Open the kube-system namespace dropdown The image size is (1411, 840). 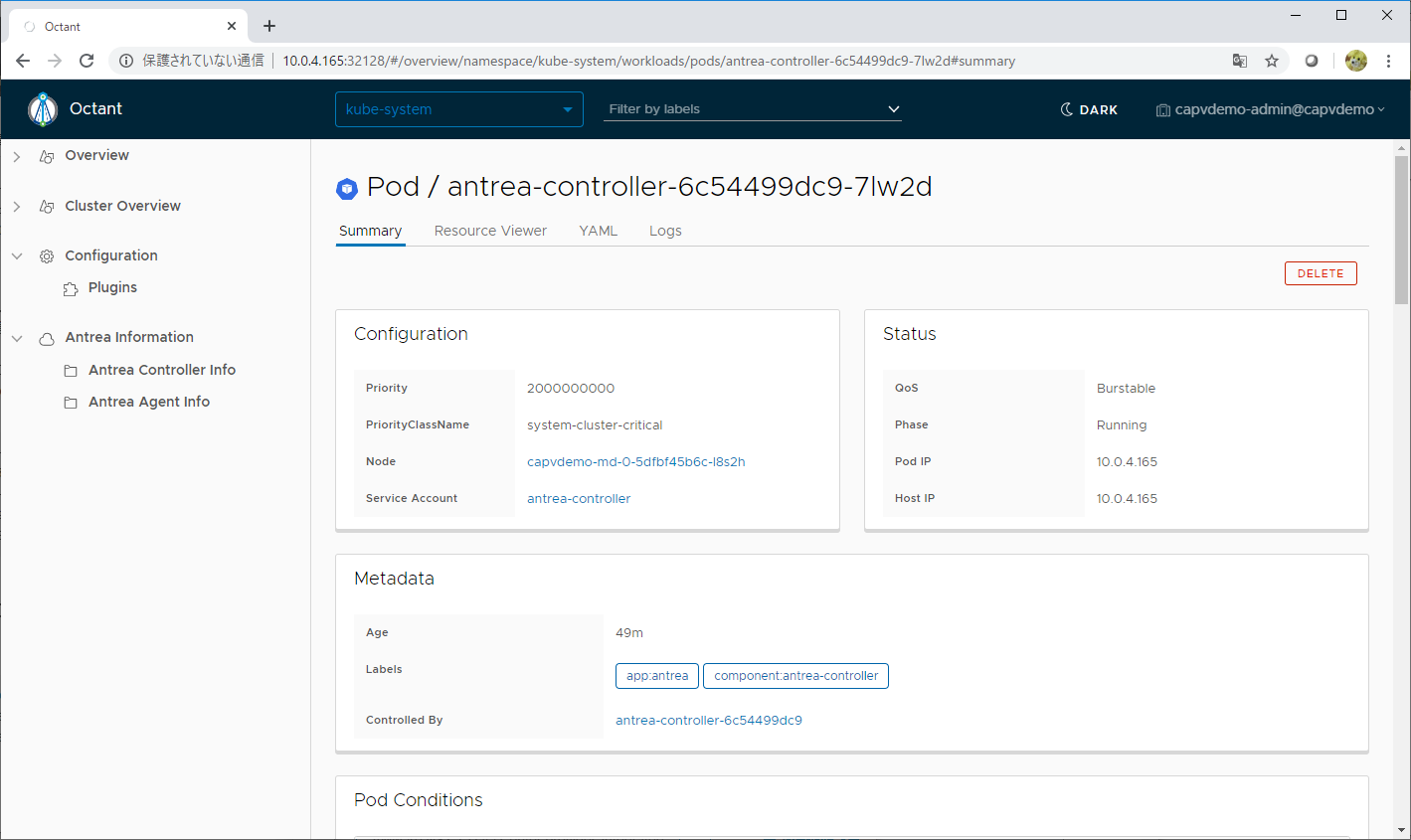pyautogui.click(x=459, y=109)
